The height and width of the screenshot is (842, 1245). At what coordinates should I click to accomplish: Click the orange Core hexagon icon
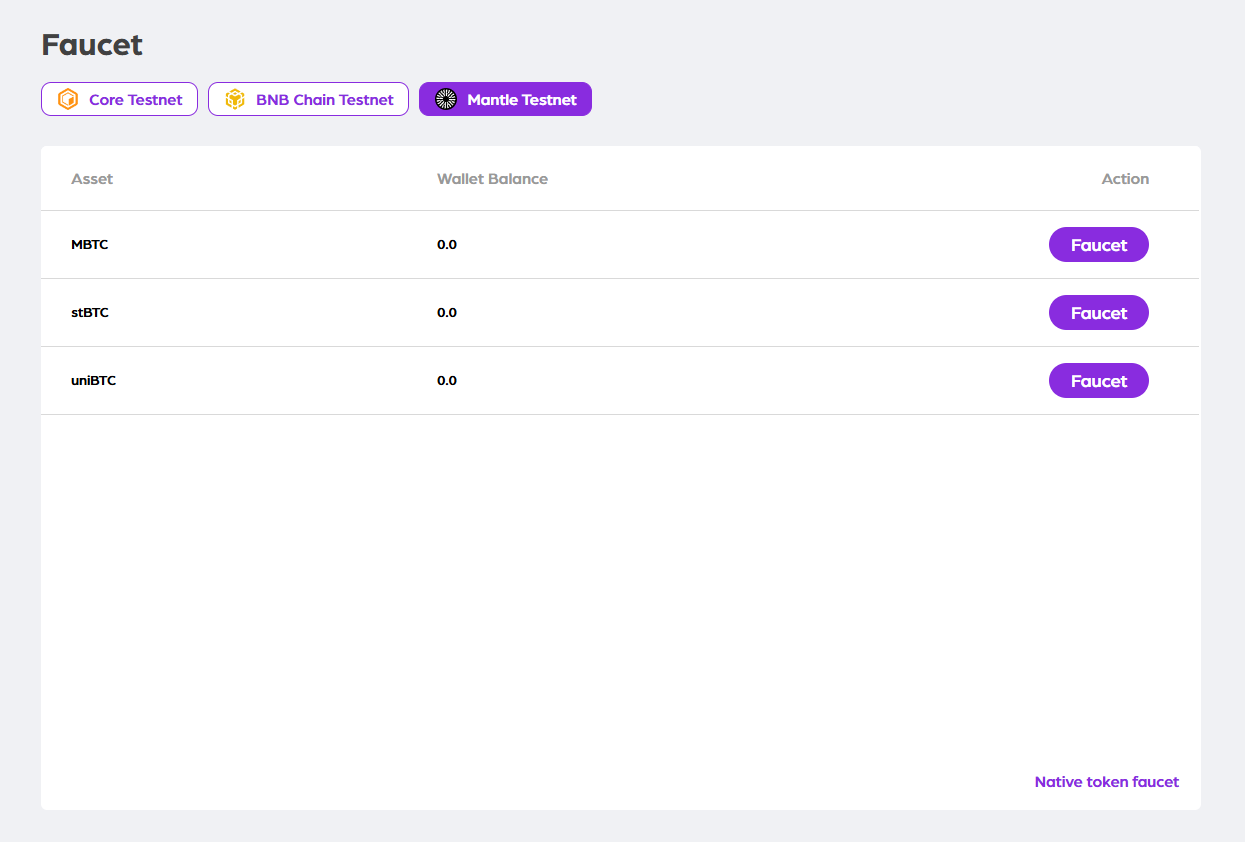tap(68, 99)
